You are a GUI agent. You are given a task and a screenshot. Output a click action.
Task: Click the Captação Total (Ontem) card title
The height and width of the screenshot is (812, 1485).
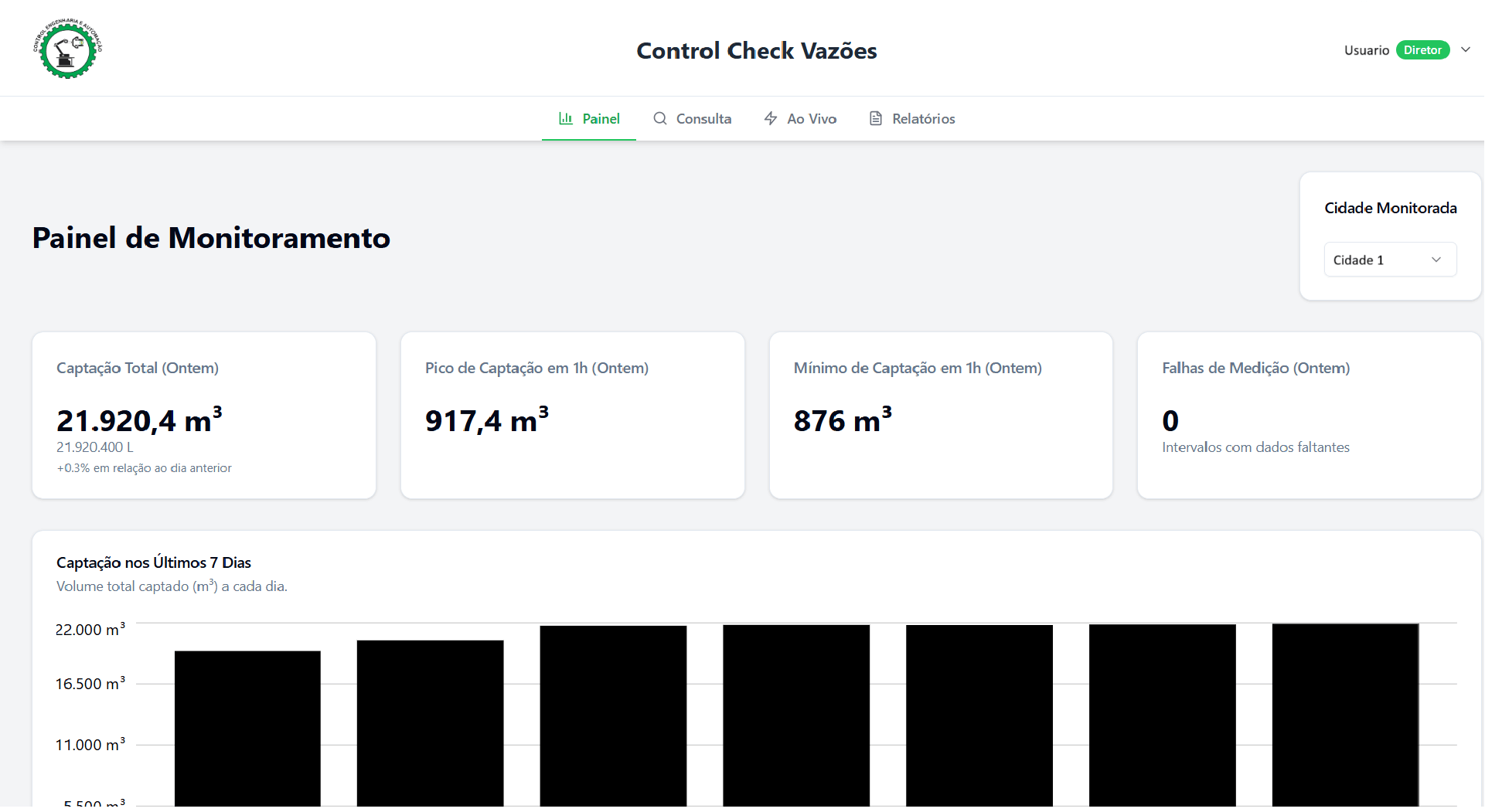click(138, 369)
